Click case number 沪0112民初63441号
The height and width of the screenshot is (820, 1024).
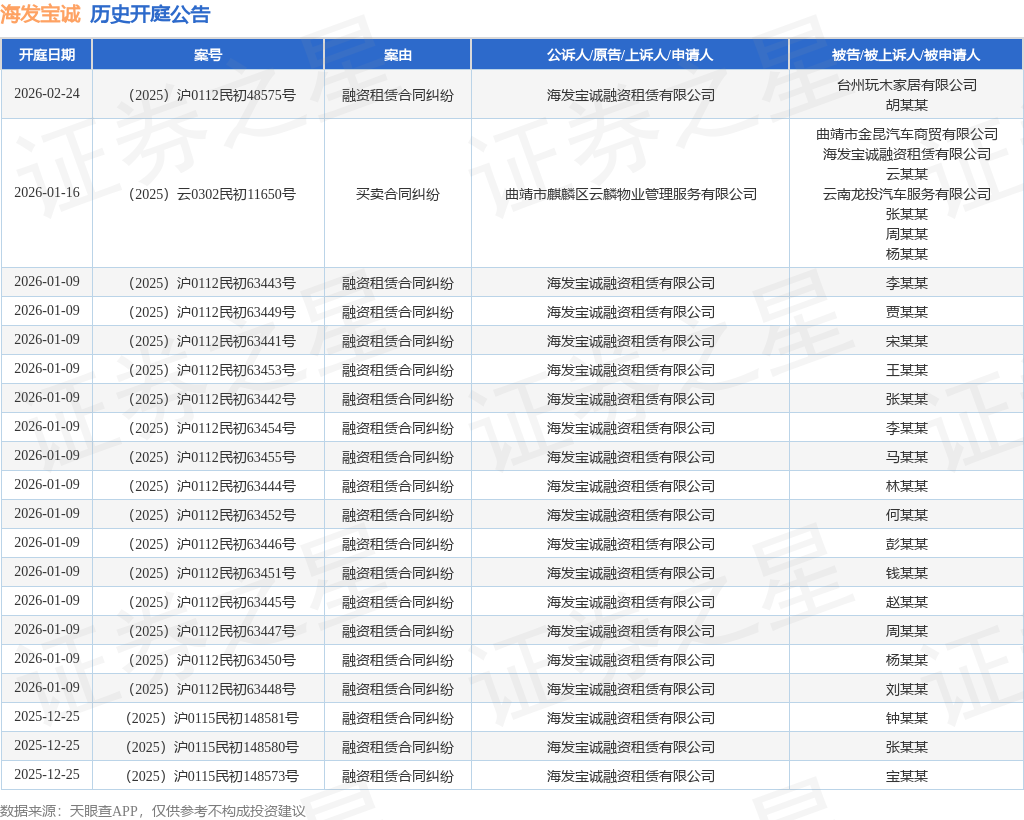click(212, 341)
